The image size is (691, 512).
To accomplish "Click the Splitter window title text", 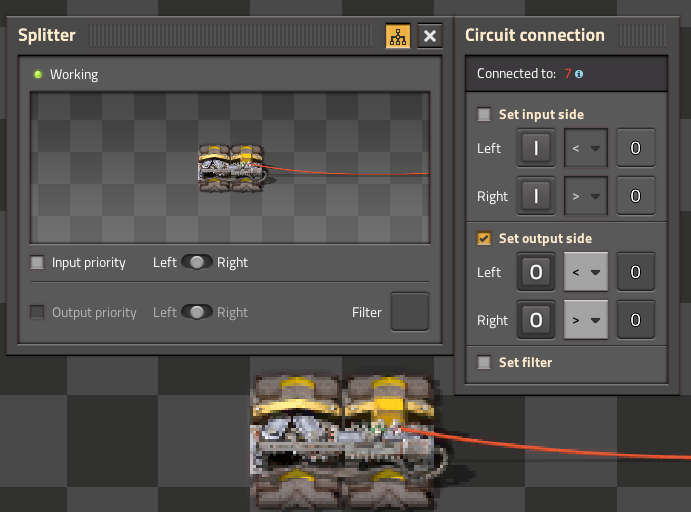I will pyautogui.click(x=47, y=35).
